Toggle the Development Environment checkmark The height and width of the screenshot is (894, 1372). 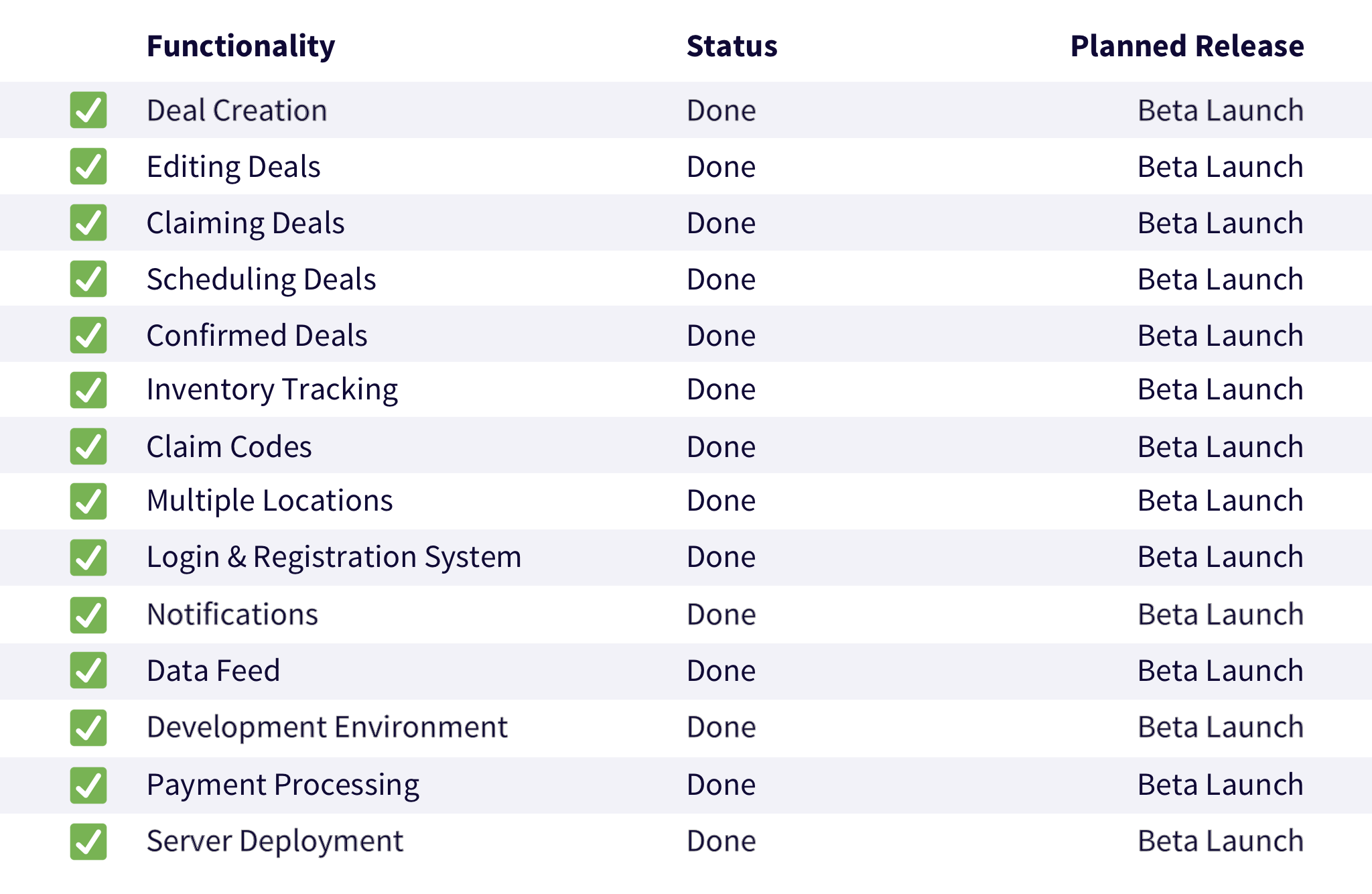click(x=88, y=728)
